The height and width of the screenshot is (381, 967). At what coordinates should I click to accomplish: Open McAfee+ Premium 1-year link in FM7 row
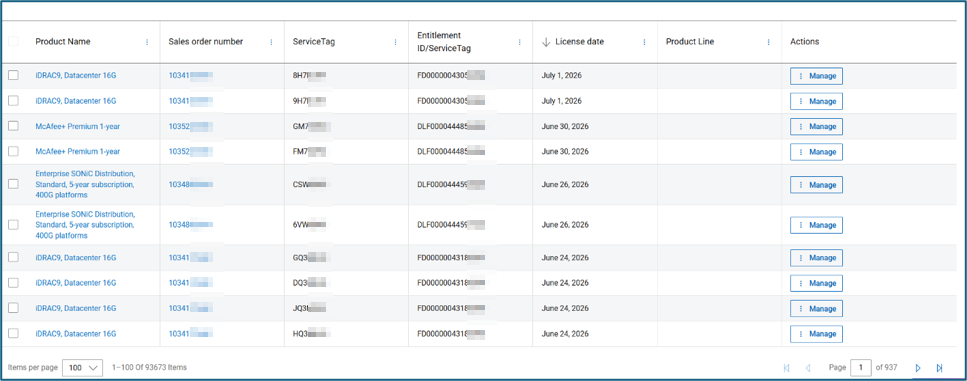click(x=78, y=151)
